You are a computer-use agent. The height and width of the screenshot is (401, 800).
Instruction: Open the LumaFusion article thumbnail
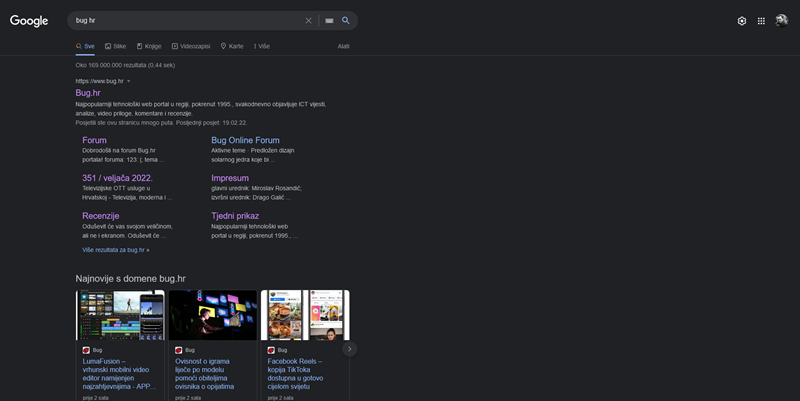(120, 315)
